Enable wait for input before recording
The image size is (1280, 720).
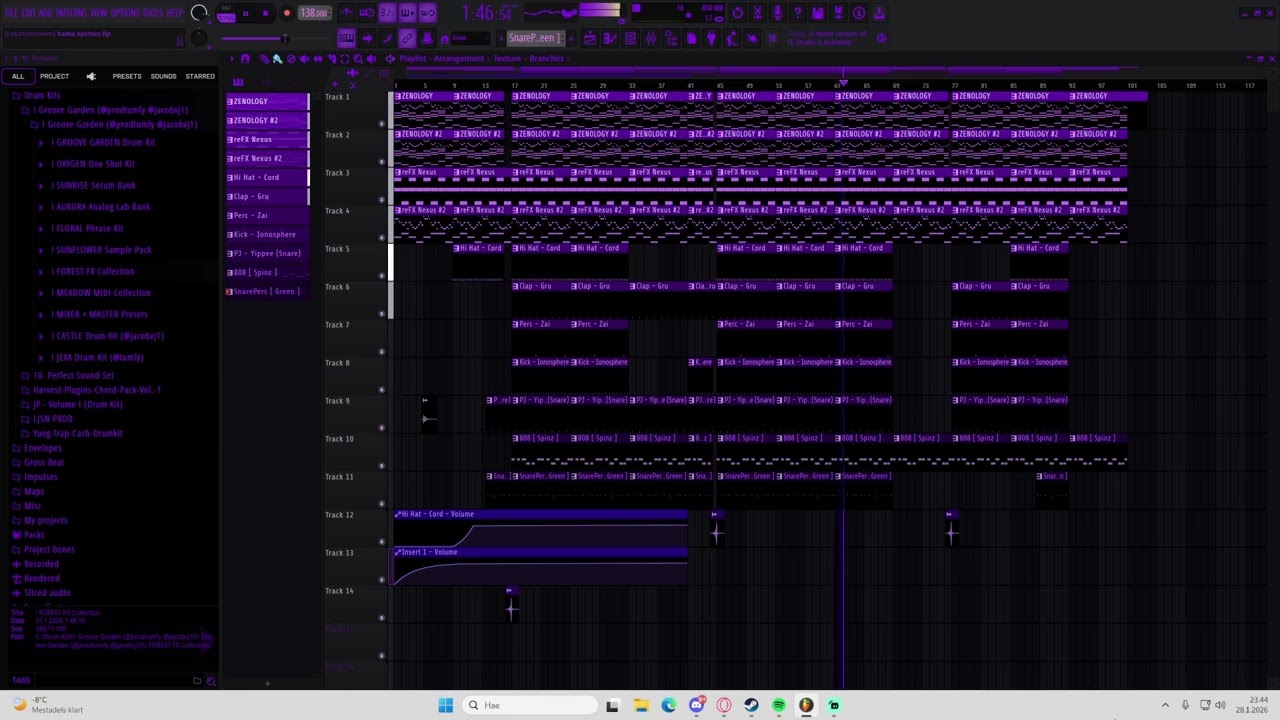(366, 13)
